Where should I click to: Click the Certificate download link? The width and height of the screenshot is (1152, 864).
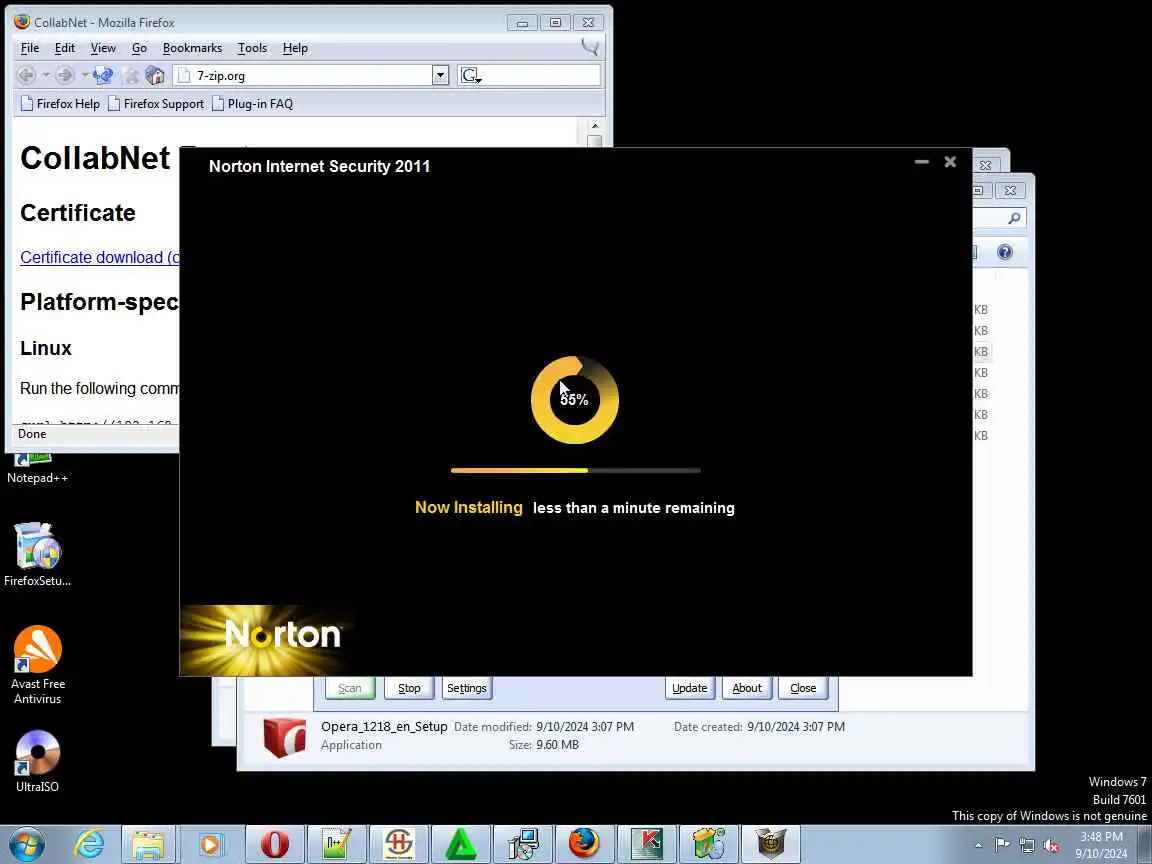pyautogui.click(x=99, y=257)
